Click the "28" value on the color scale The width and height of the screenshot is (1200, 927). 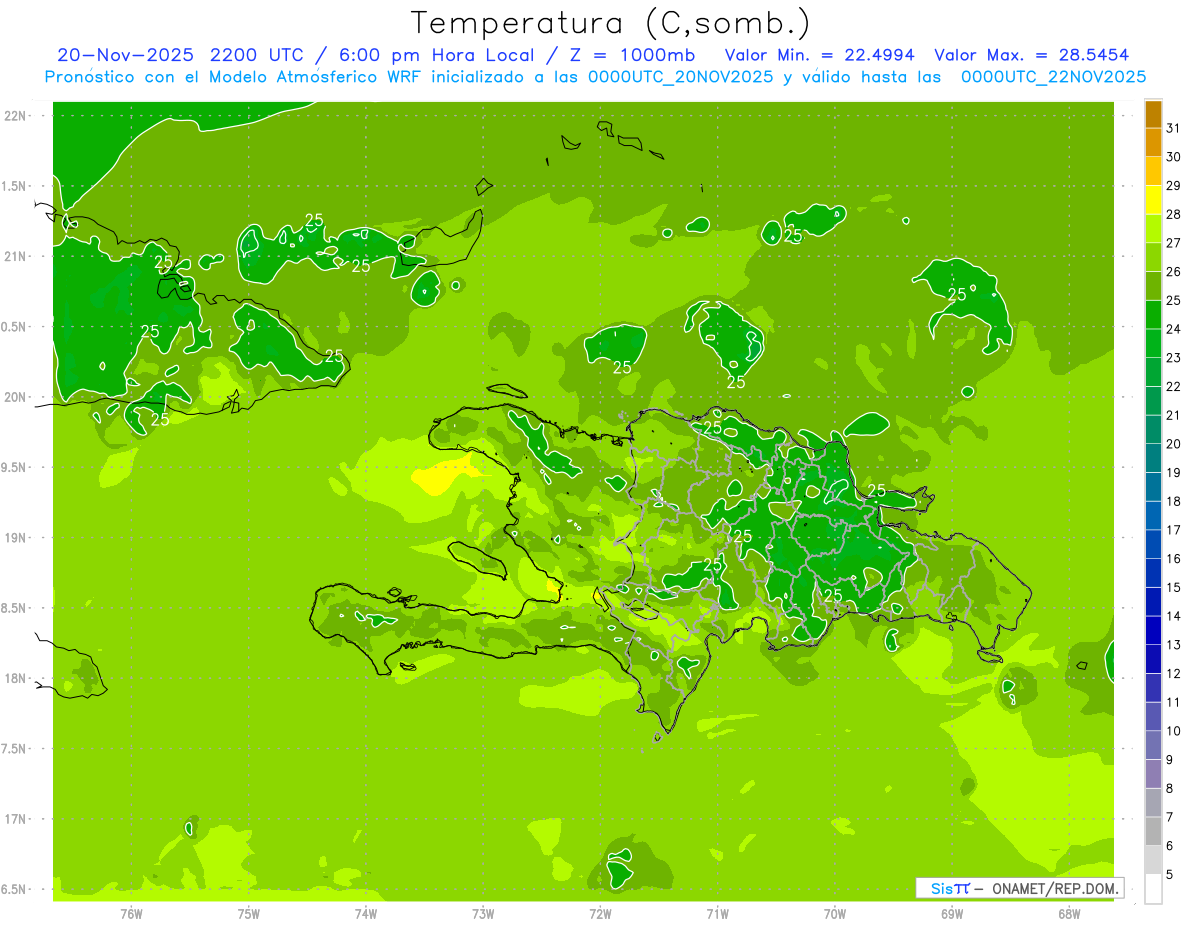1173,214
